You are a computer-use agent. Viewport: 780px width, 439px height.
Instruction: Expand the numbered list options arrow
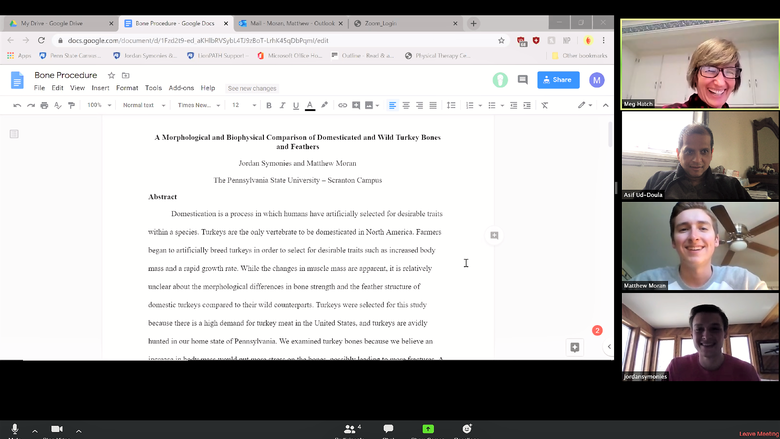tap(480, 105)
